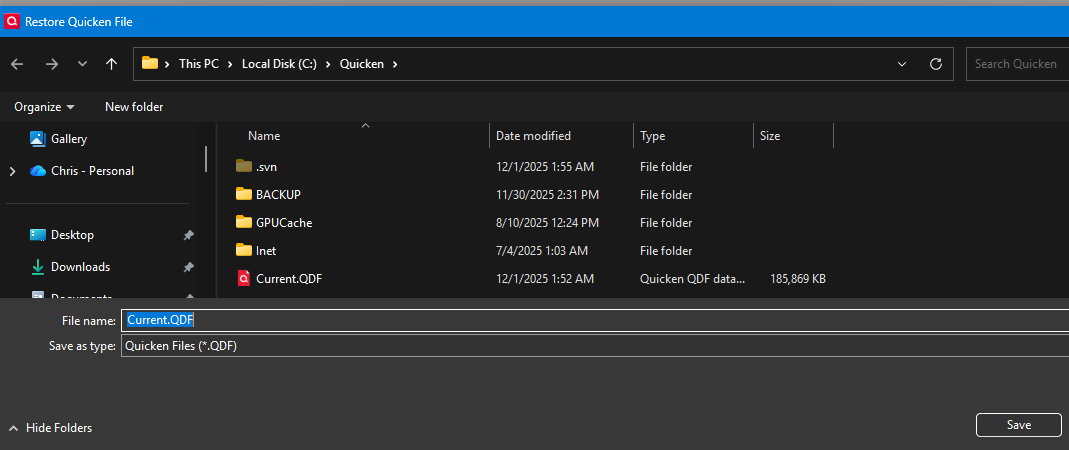Create a New folder
Image resolution: width=1069 pixels, height=450 pixels.
(x=134, y=107)
